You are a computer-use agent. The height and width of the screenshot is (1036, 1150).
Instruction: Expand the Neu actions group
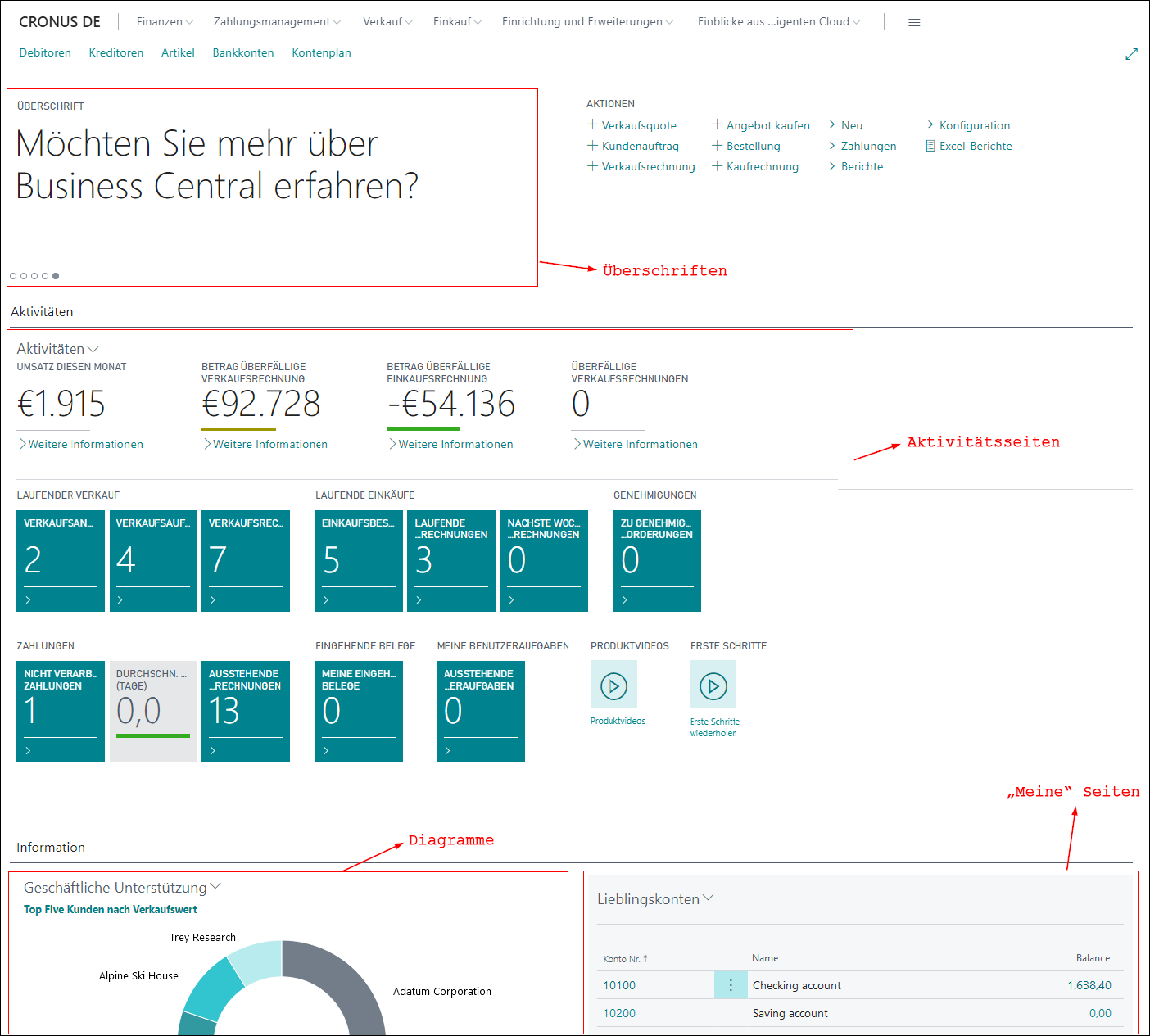(845, 125)
